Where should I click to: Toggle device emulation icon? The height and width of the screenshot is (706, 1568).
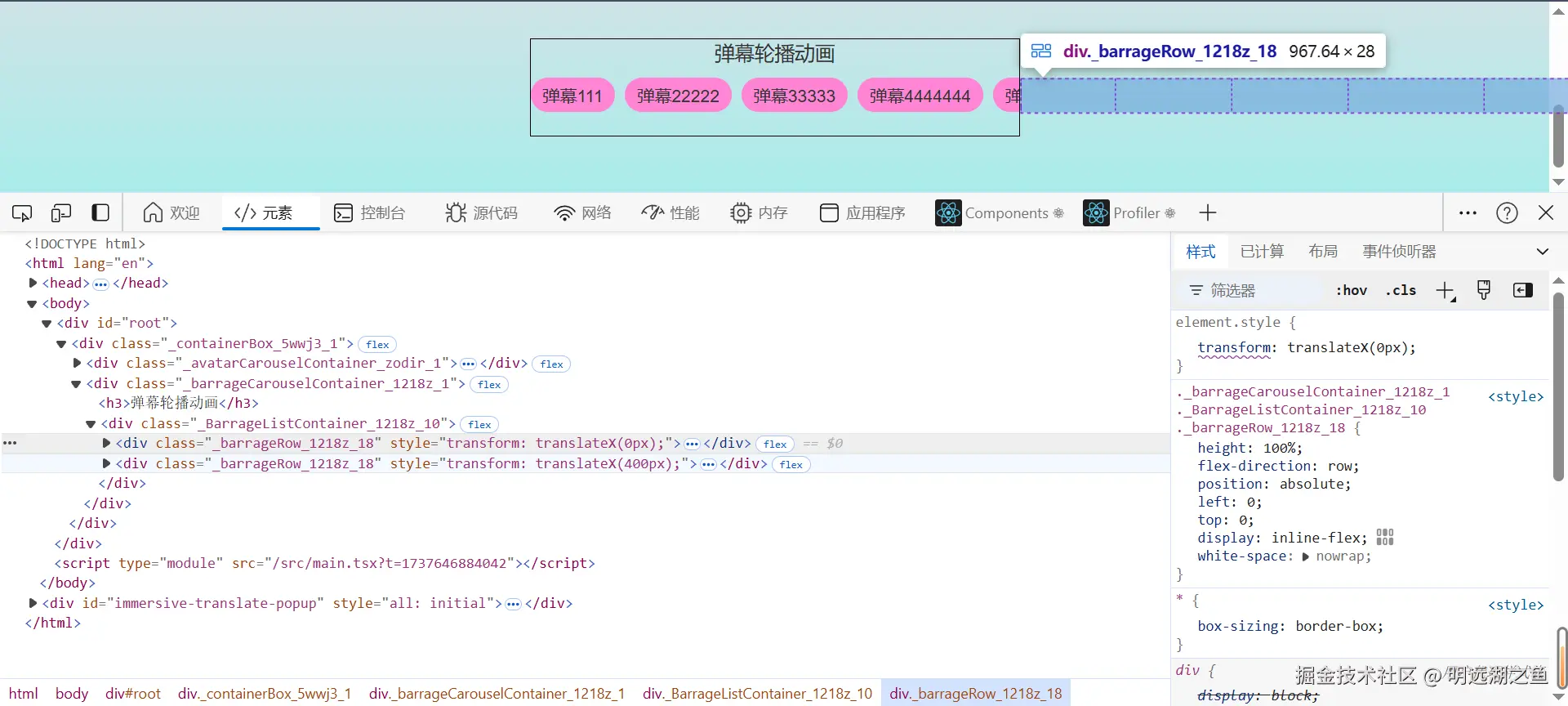tap(61, 213)
